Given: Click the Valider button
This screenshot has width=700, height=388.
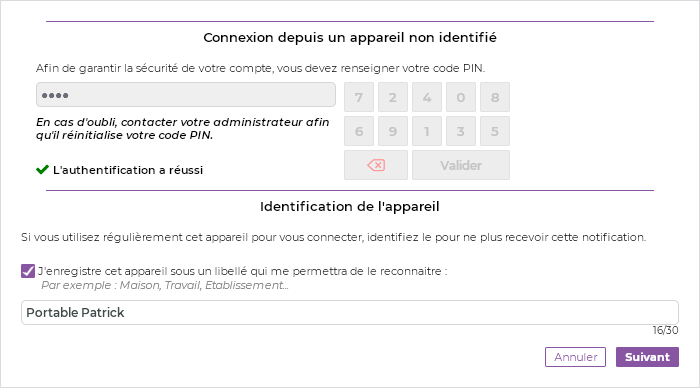Looking at the screenshot, I should point(461,165).
